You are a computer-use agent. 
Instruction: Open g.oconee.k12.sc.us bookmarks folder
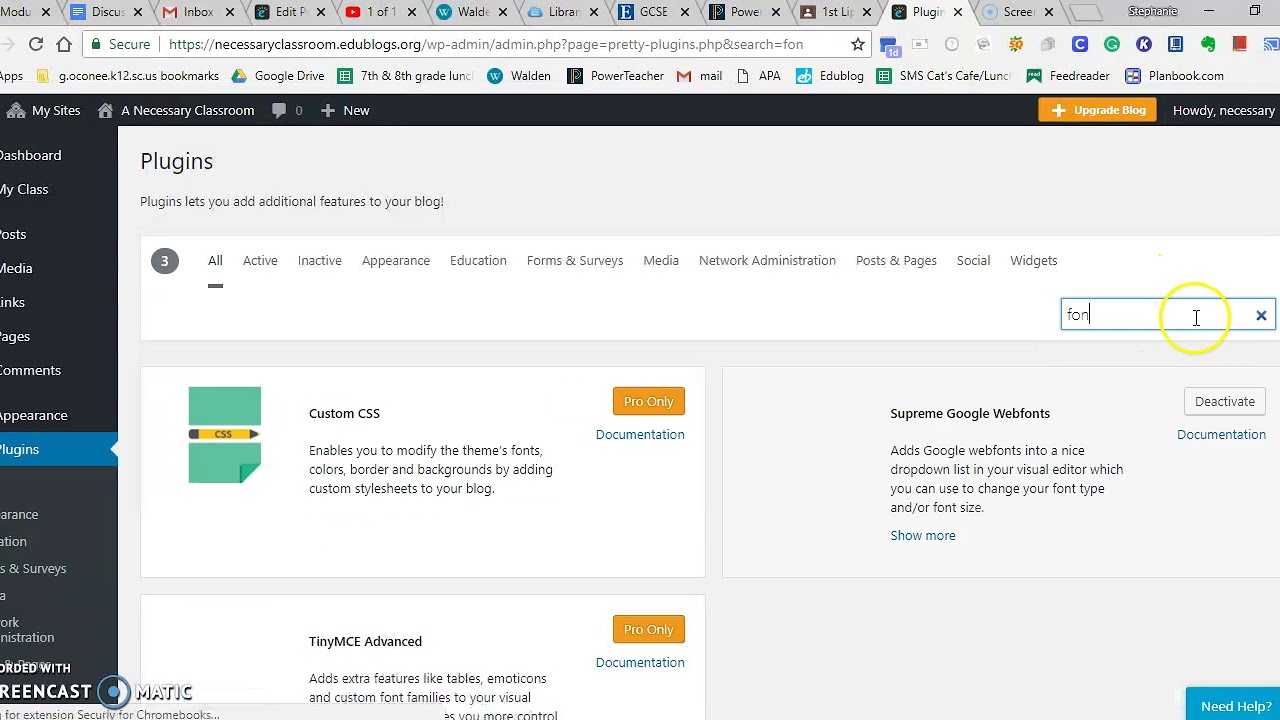click(x=127, y=76)
